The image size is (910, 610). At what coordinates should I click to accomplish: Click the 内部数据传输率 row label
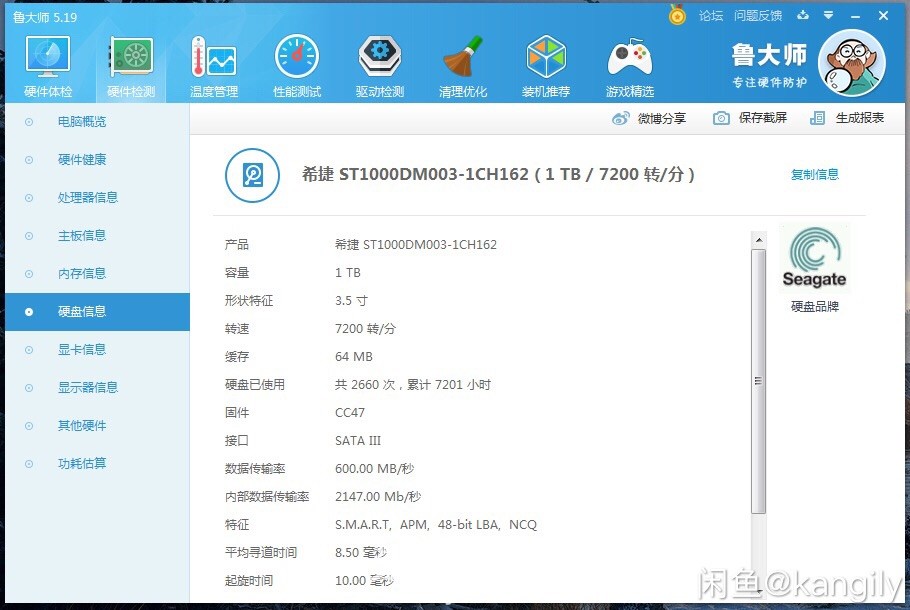click(267, 497)
